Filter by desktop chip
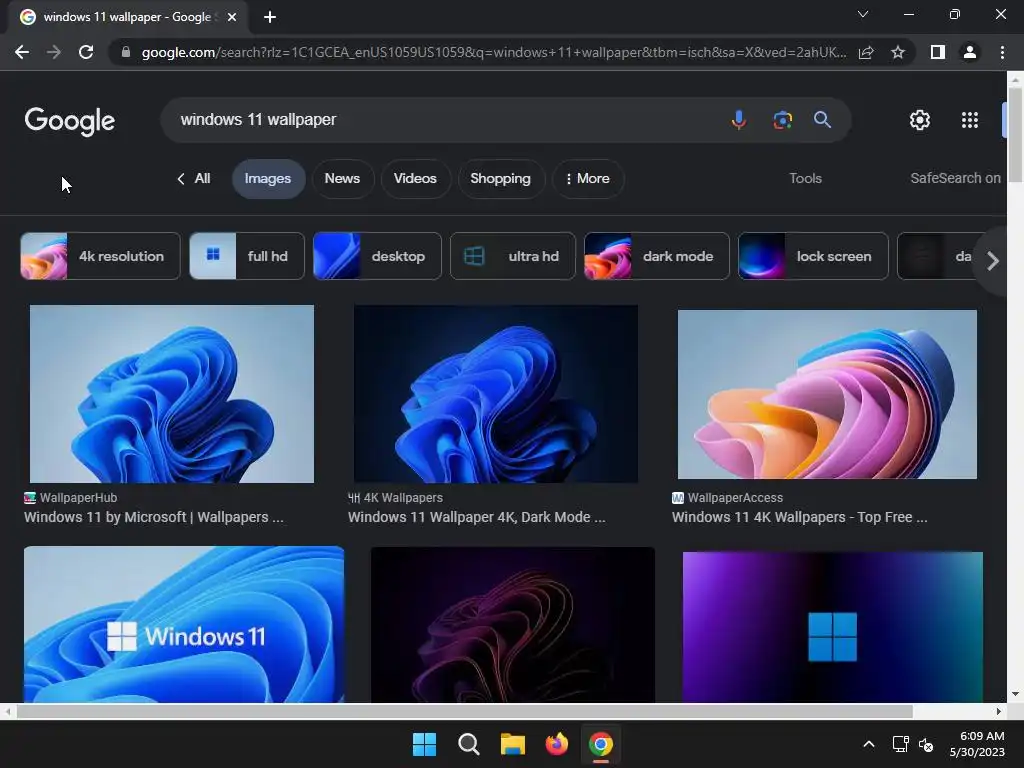The image size is (1024, 768). (x=377, y=256)
